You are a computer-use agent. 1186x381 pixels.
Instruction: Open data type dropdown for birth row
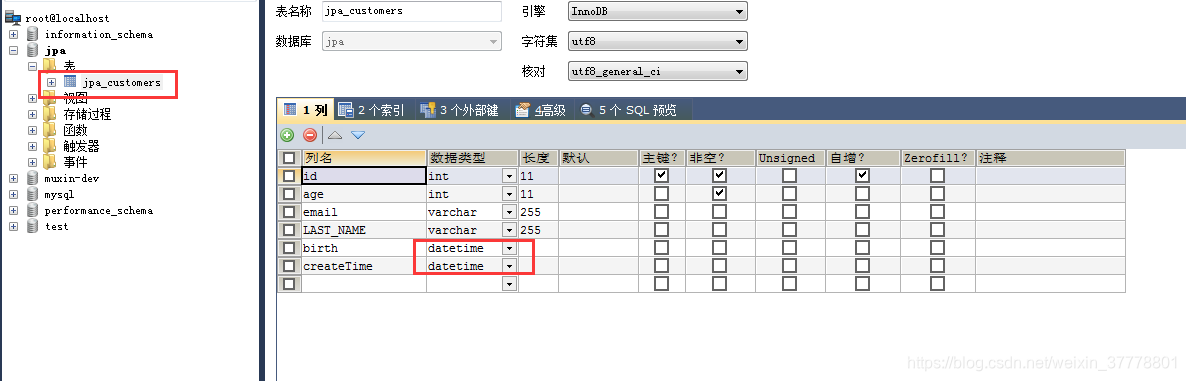click(x=510, y=248)
